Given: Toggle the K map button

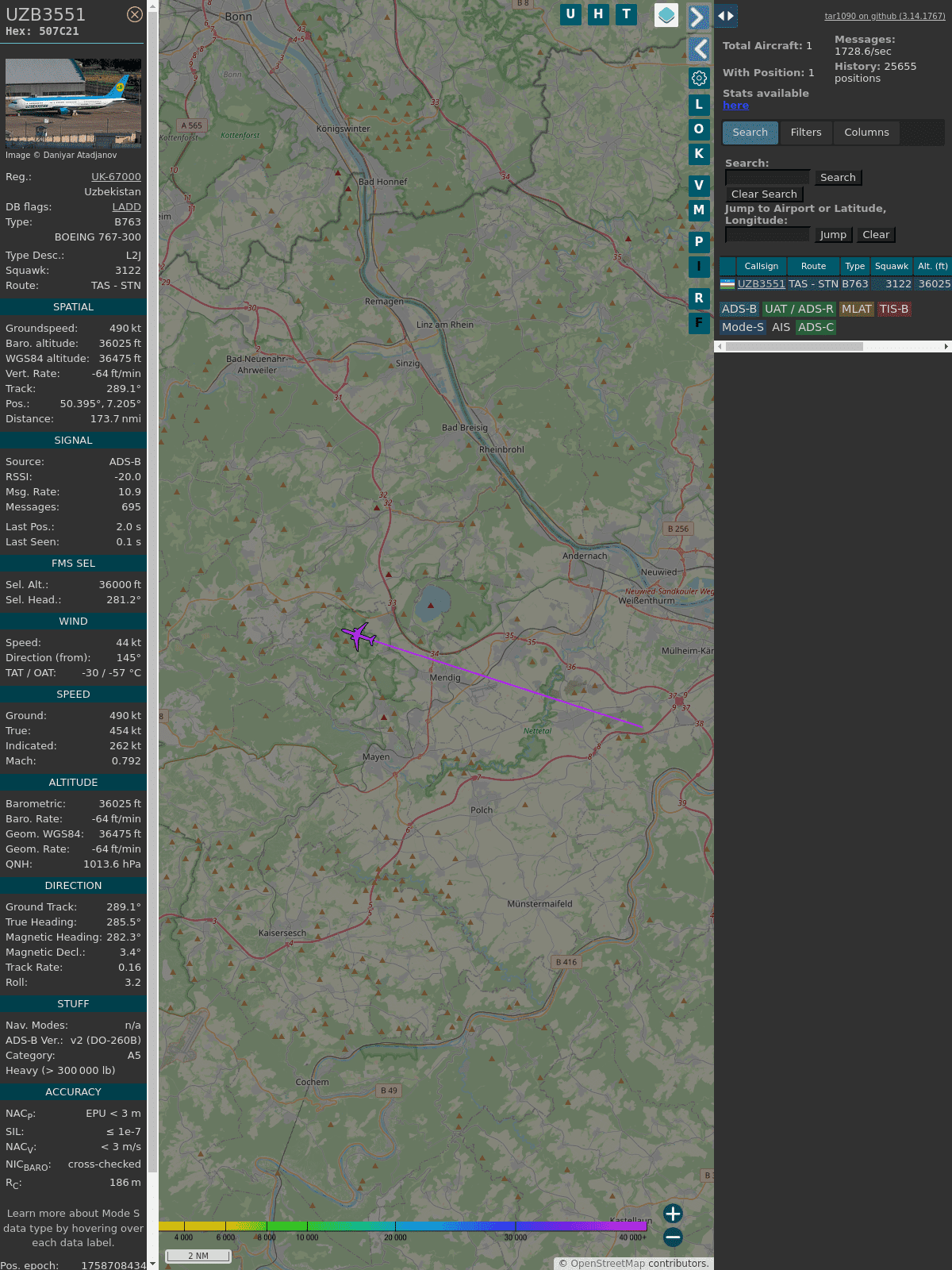Looking at the screenshot, I should 699,153.
